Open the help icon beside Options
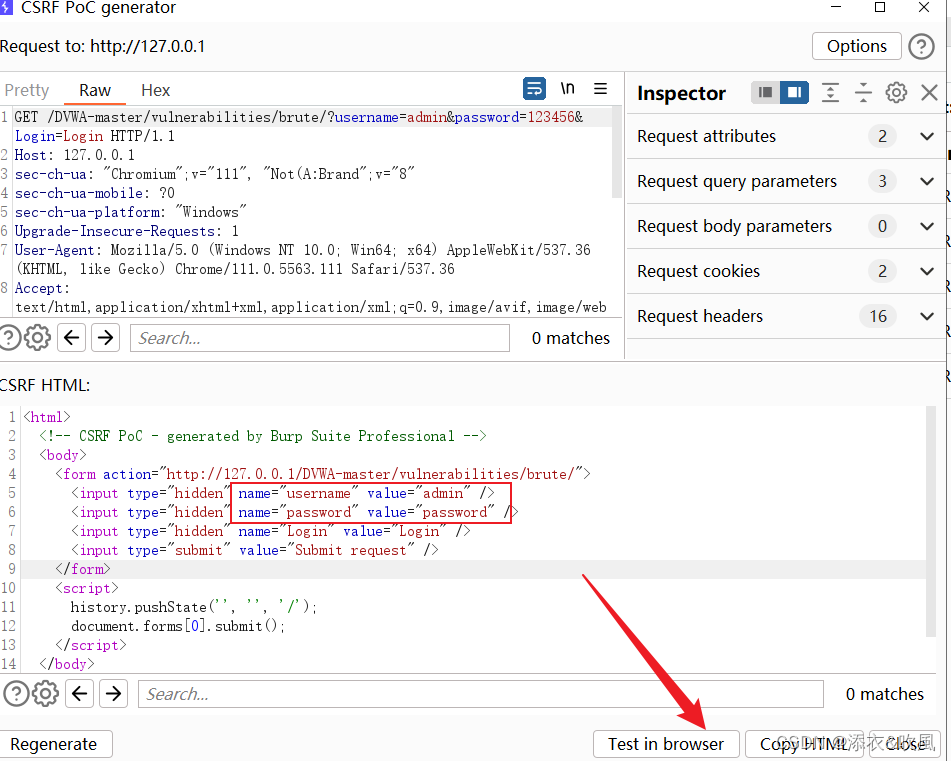This screenshot has height=761, width=951. tap(921, 46)
